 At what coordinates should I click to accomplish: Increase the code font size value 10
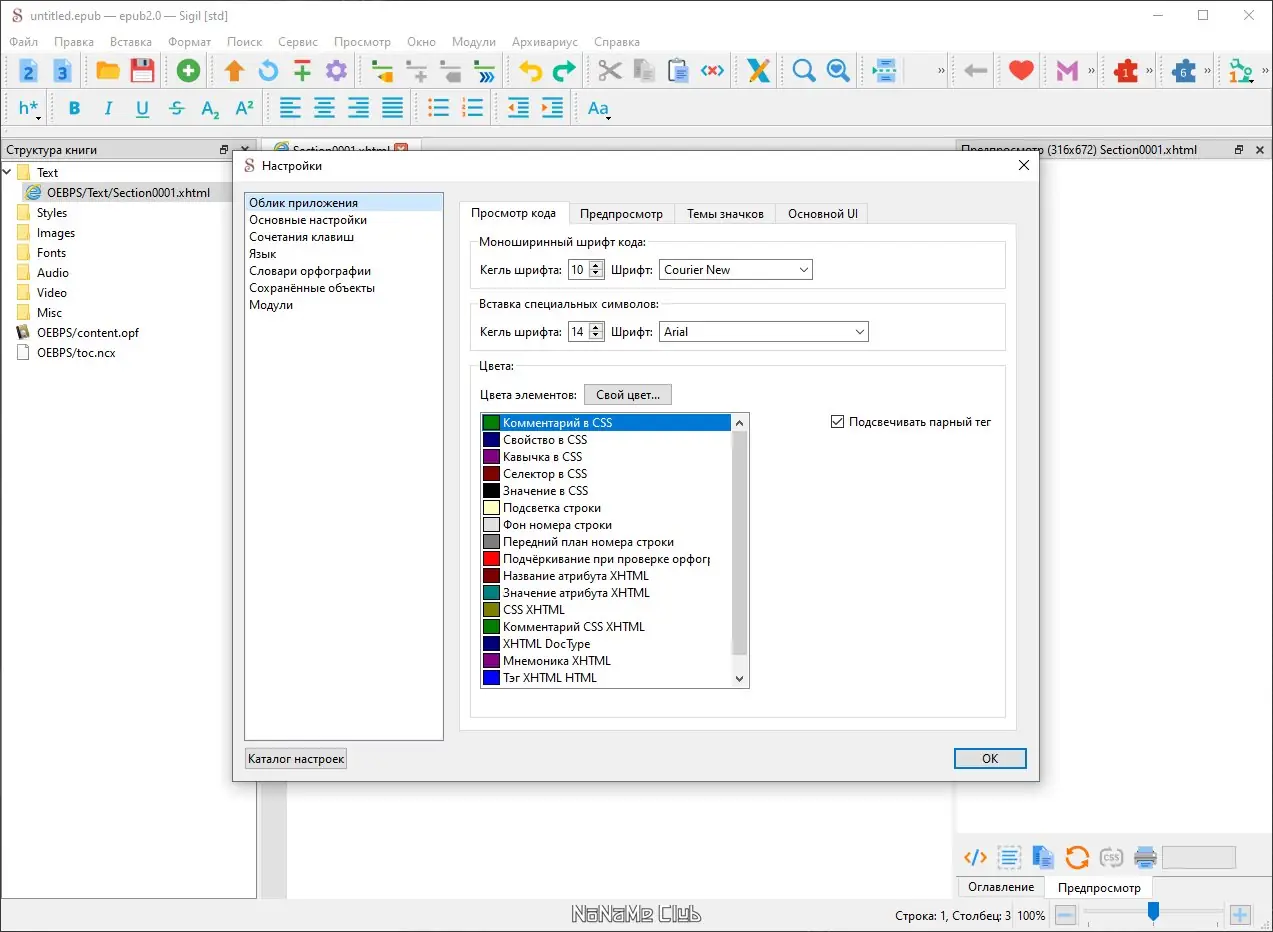[597, 265]
